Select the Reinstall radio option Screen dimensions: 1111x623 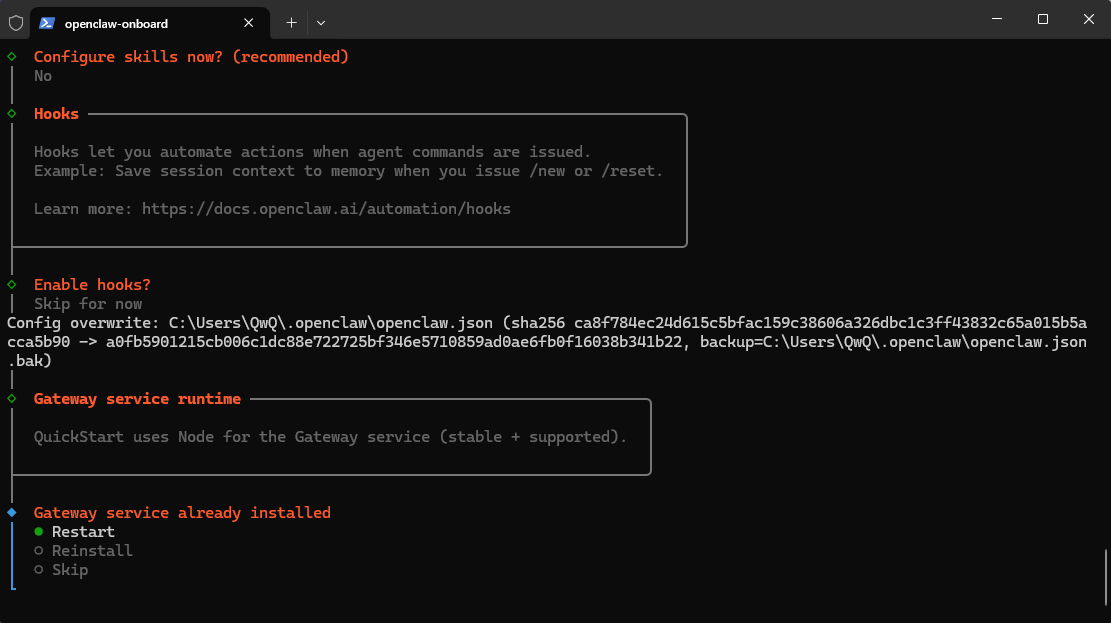click(x=39, y=551)
